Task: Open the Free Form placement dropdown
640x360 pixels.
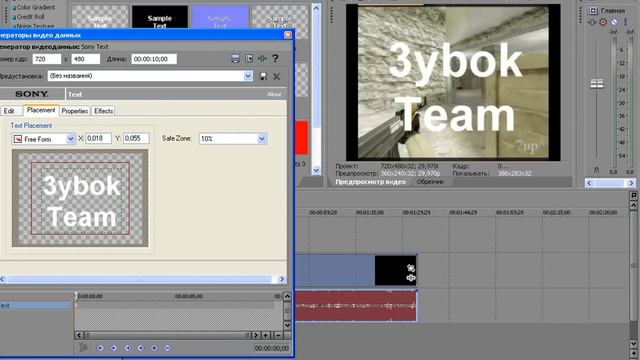Action: point(71,139)
